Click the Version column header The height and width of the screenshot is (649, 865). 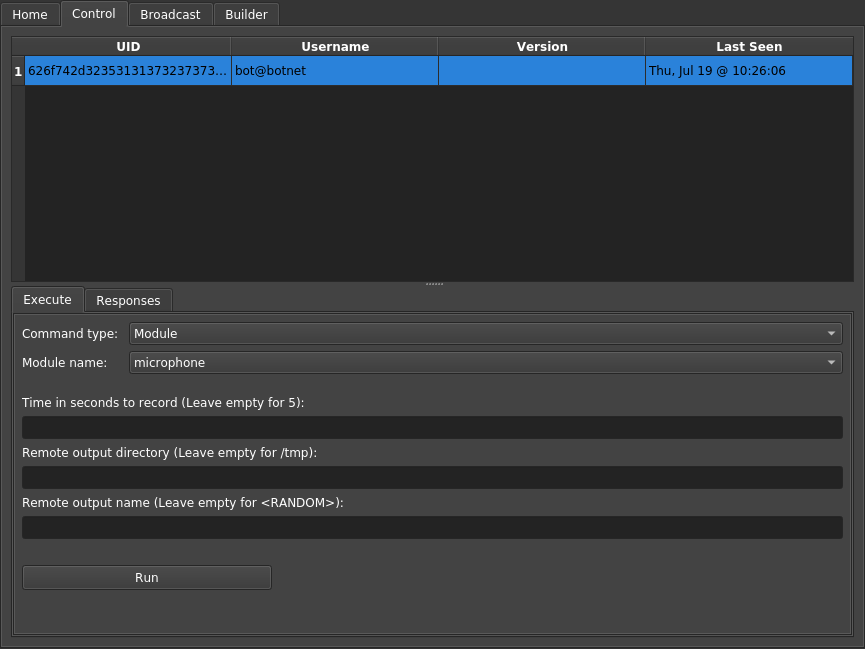(542, 46)
